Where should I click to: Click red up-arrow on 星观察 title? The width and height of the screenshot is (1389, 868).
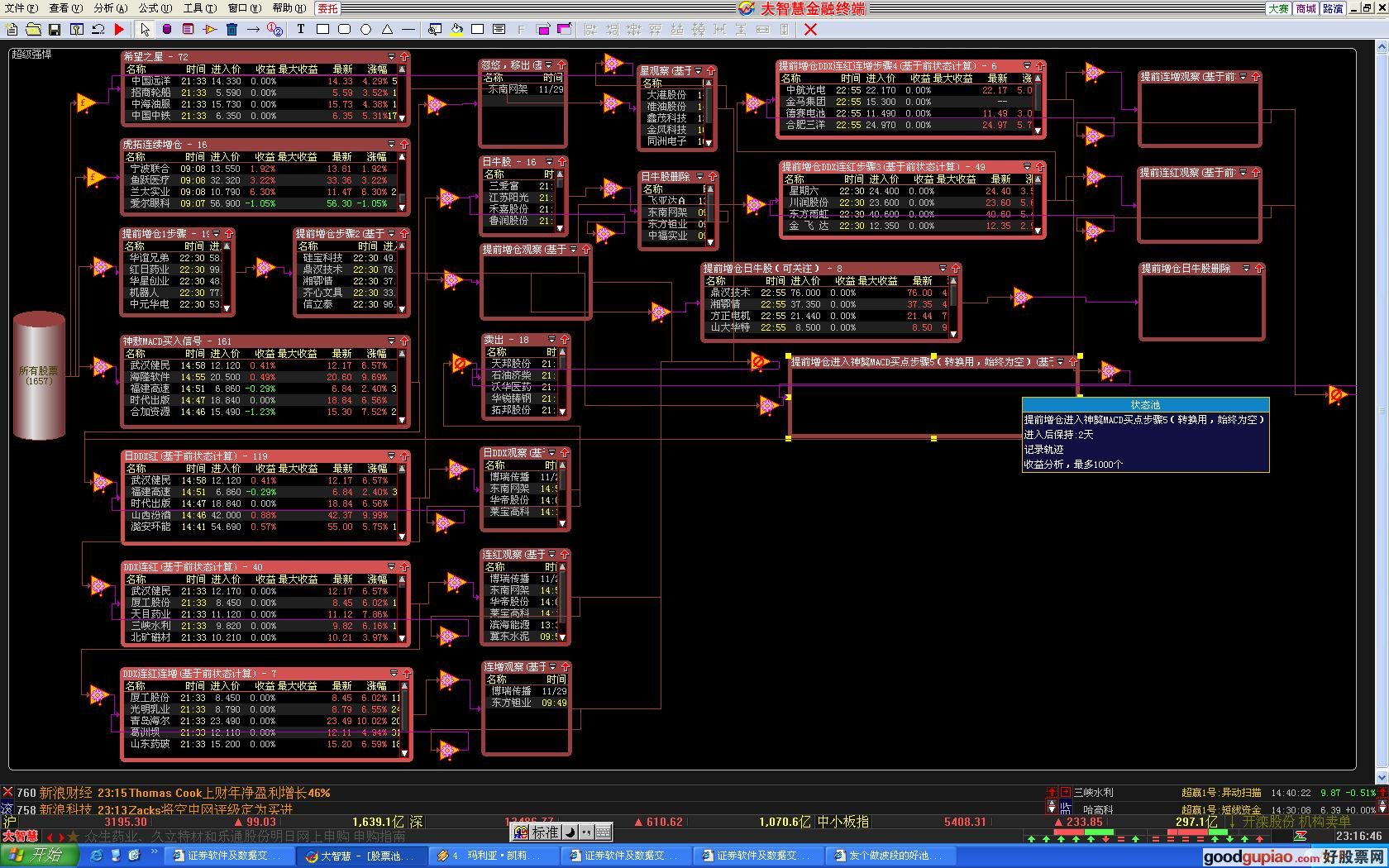tap(710, 71)
